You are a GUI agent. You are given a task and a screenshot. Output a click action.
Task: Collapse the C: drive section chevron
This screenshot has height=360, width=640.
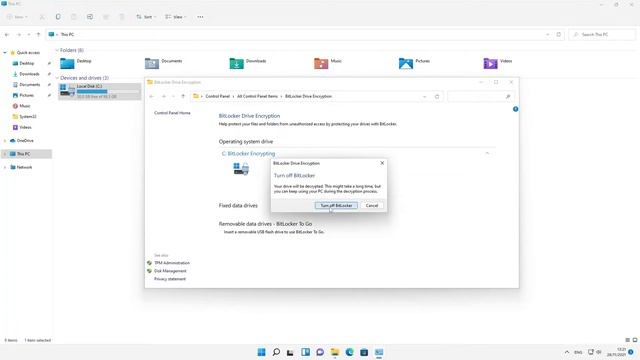(487, 153)
